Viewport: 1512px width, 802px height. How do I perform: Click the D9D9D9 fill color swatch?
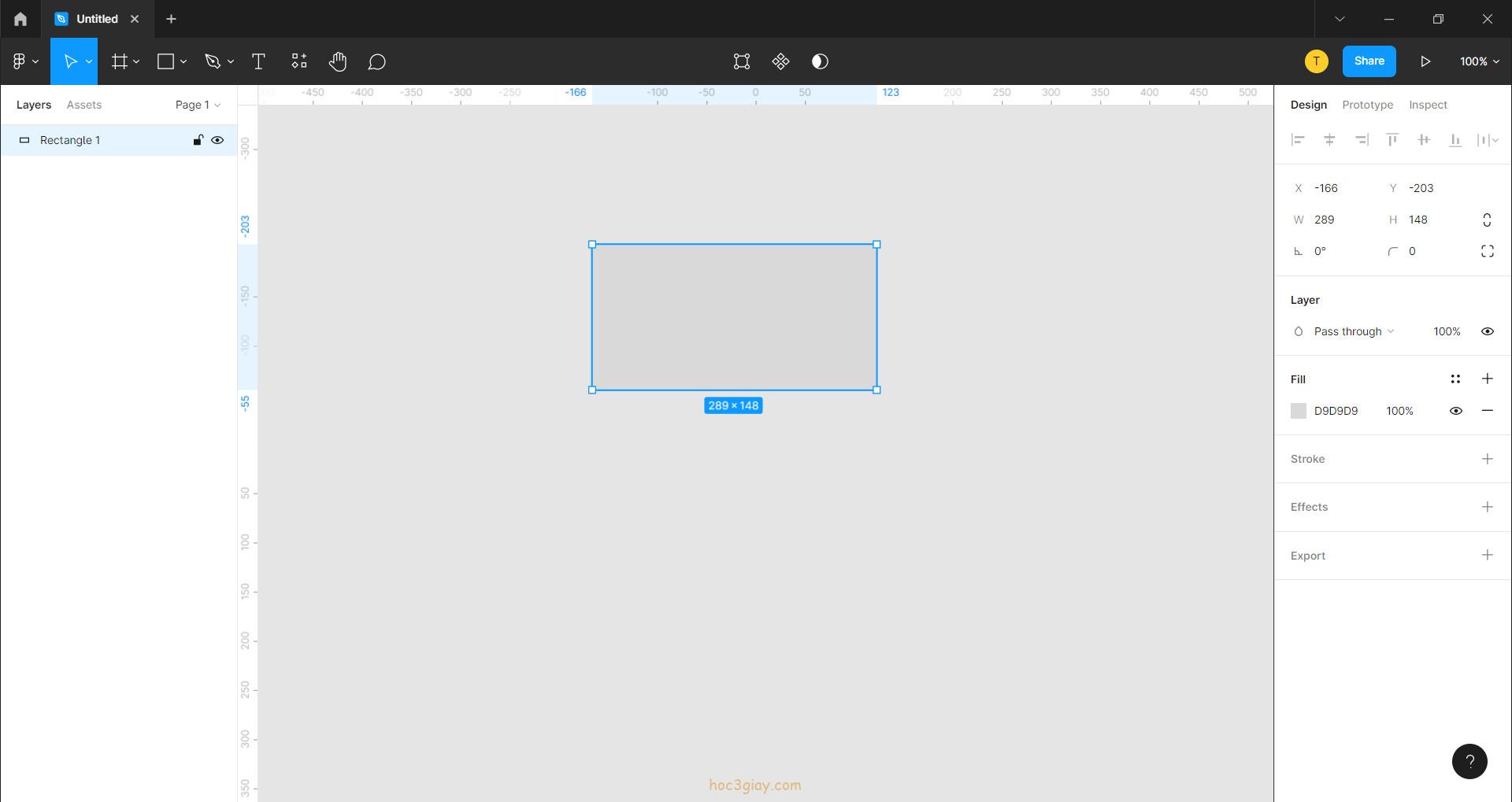tap(1299, 411)
